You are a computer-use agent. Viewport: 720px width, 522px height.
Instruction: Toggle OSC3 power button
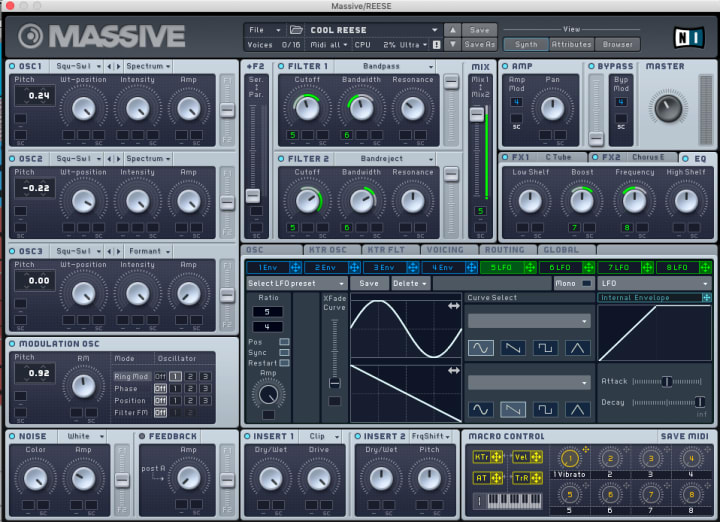[12, 251]
